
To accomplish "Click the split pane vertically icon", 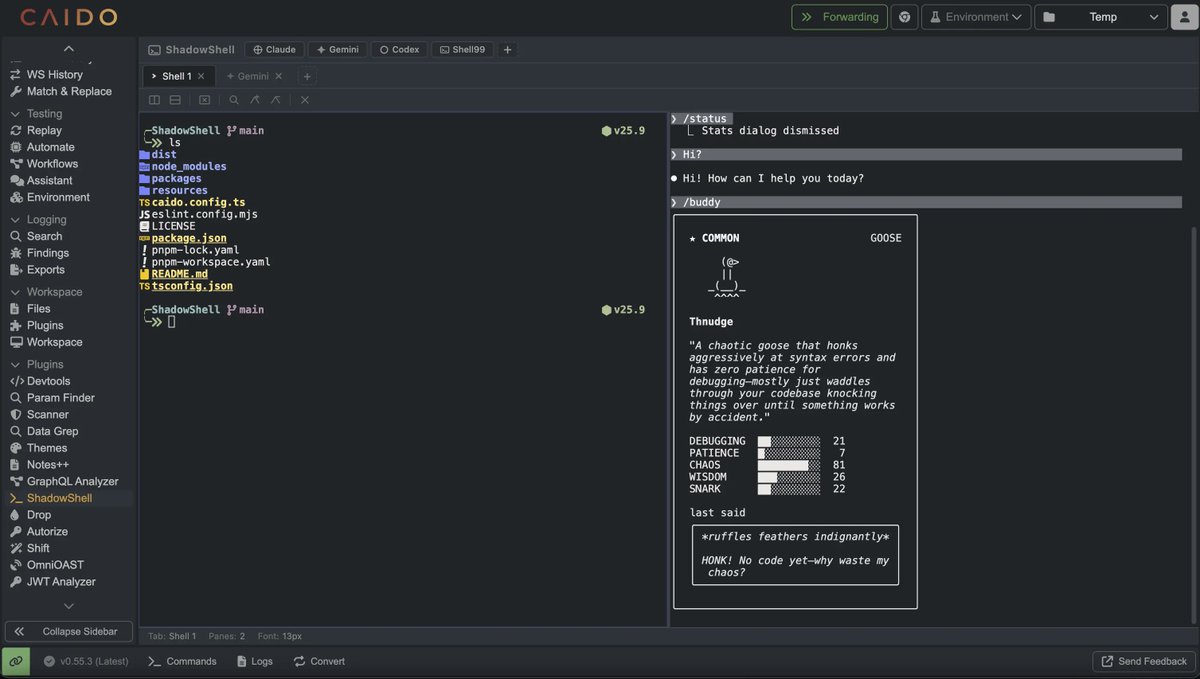I will pos(154,100).
